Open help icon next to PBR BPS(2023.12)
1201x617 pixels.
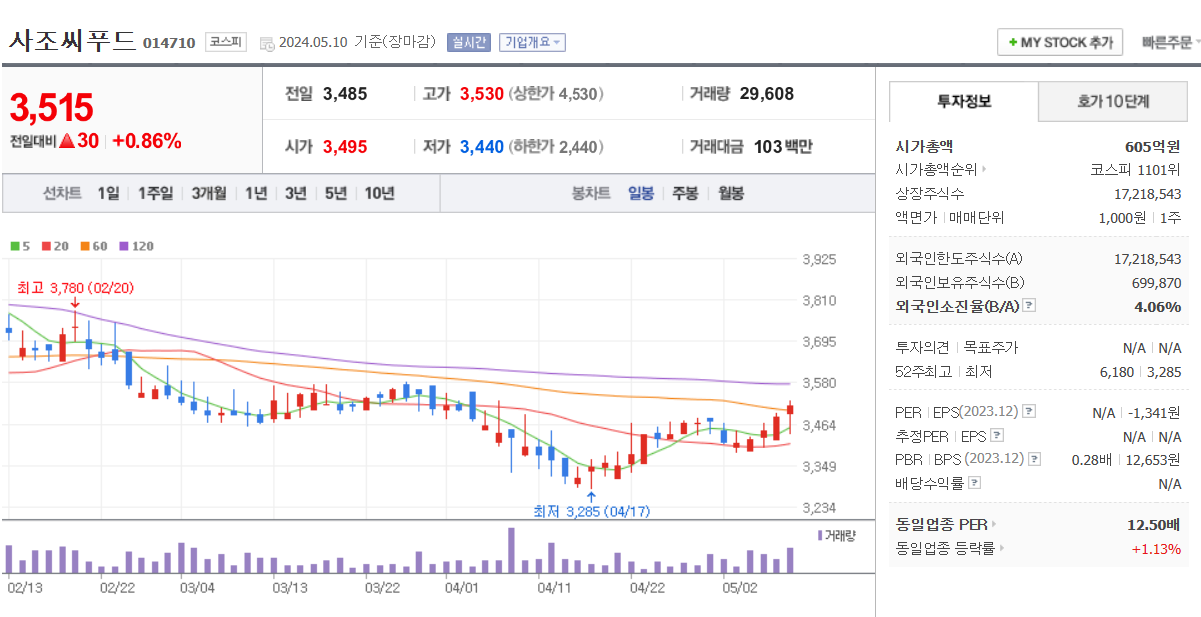(x=1035, y=460)
